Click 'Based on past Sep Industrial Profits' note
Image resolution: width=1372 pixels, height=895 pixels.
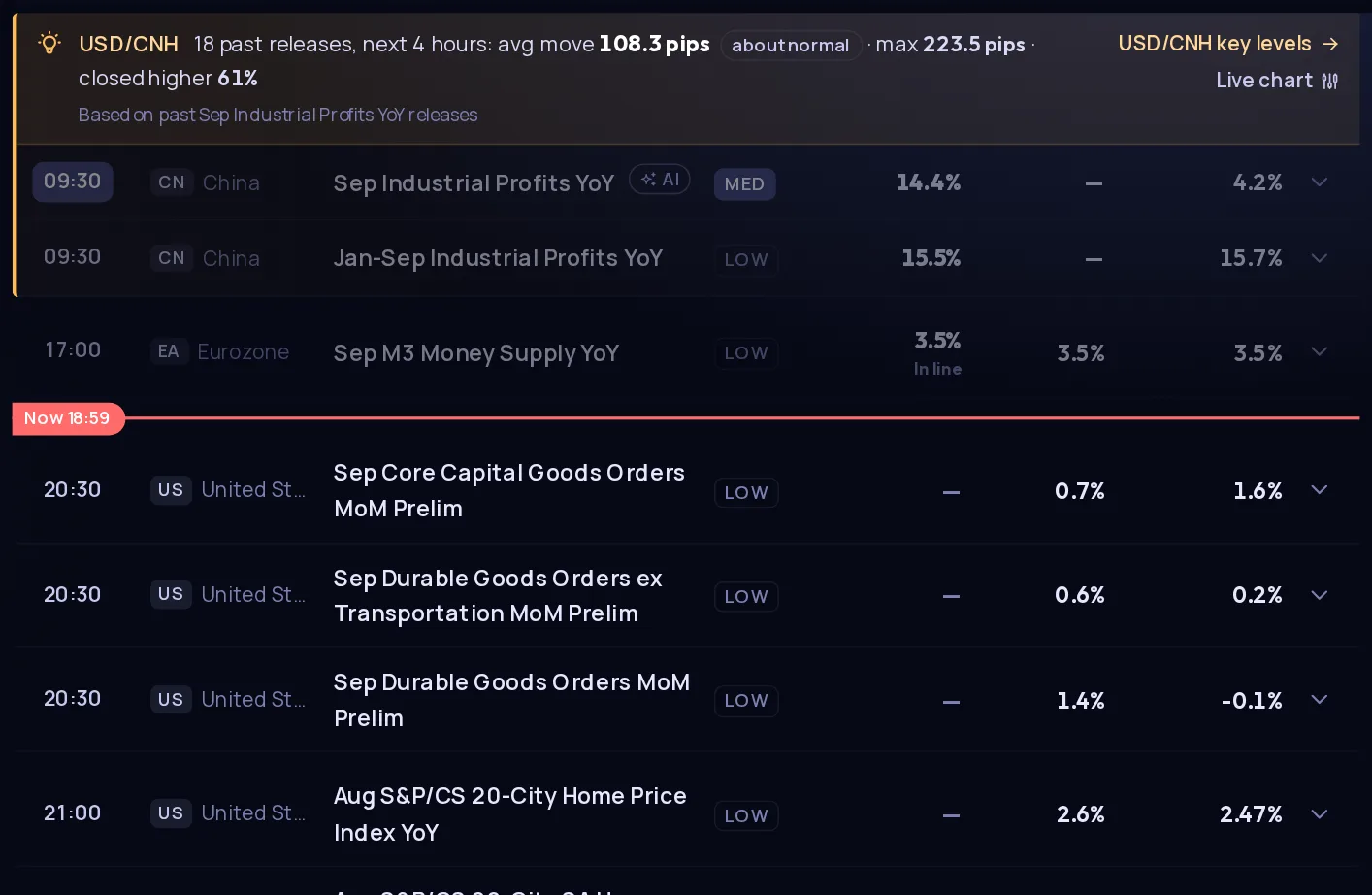[278, 115]
